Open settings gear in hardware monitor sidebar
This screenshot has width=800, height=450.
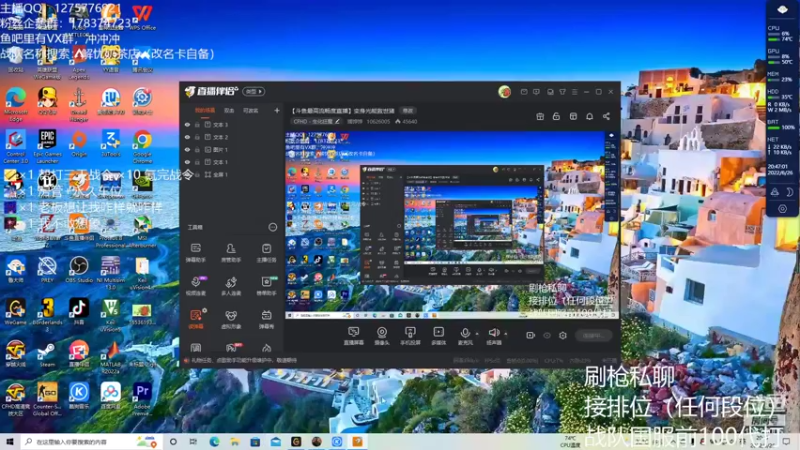click(782, 209)
